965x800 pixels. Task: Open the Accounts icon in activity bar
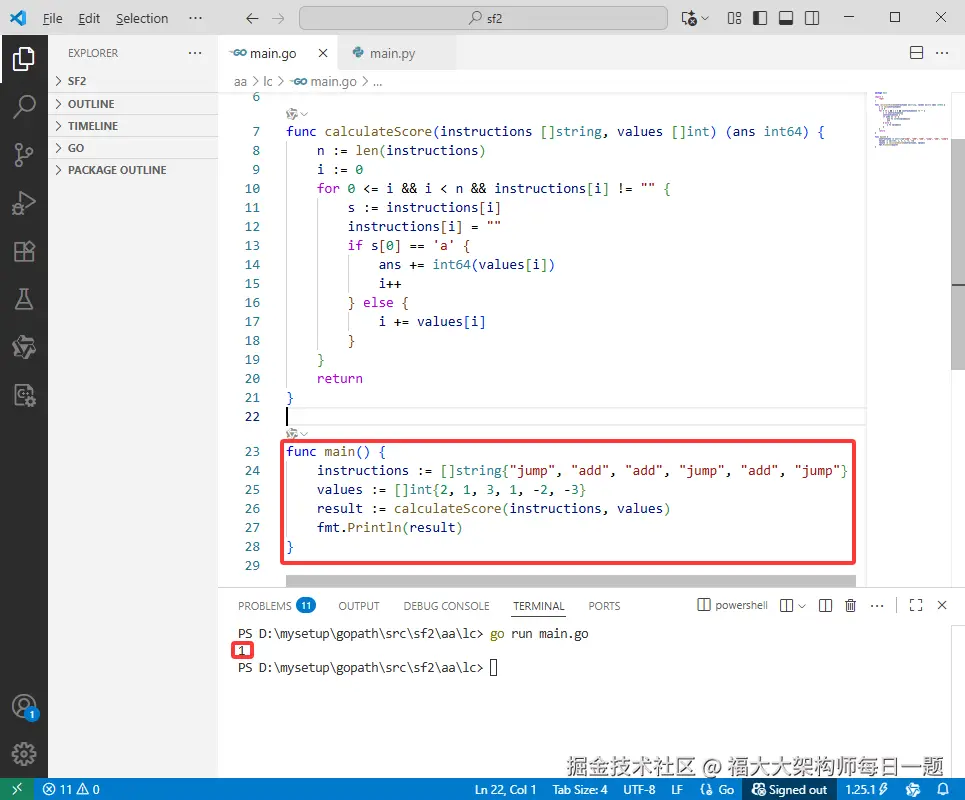pyautogui.click(x=23, y=706)
